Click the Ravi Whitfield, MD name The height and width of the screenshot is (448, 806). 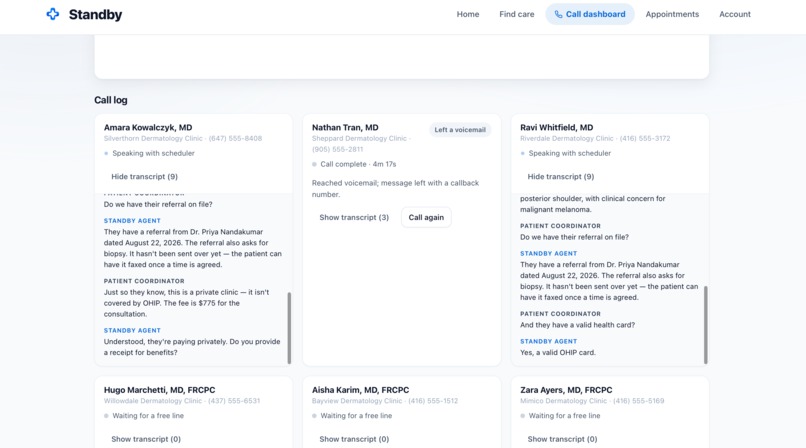(557, 127)
